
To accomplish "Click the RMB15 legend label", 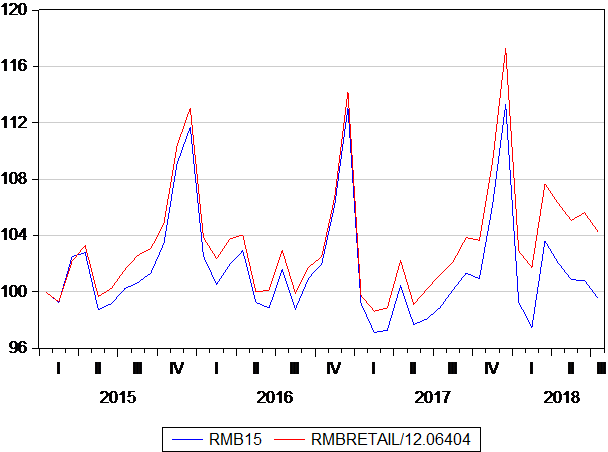I will [x=235, y=440].
